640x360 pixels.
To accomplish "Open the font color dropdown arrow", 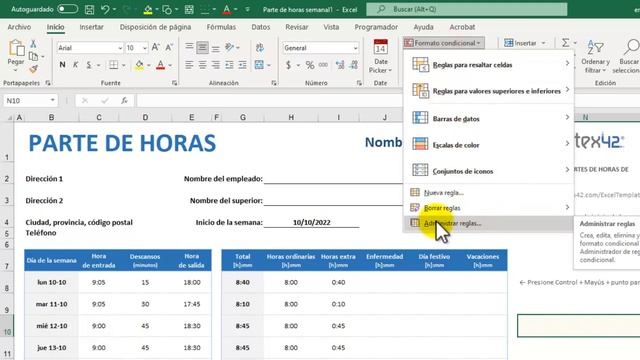I will coord(170,65).
